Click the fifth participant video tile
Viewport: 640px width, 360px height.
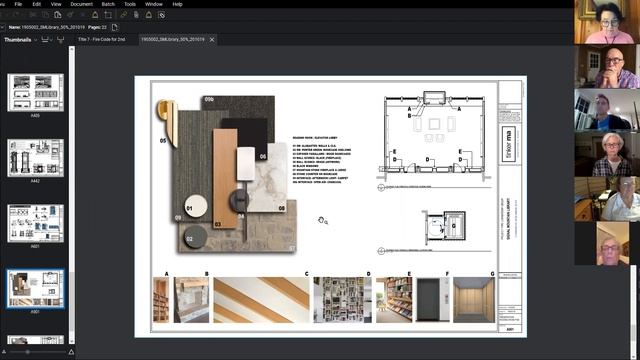[607, 199]
